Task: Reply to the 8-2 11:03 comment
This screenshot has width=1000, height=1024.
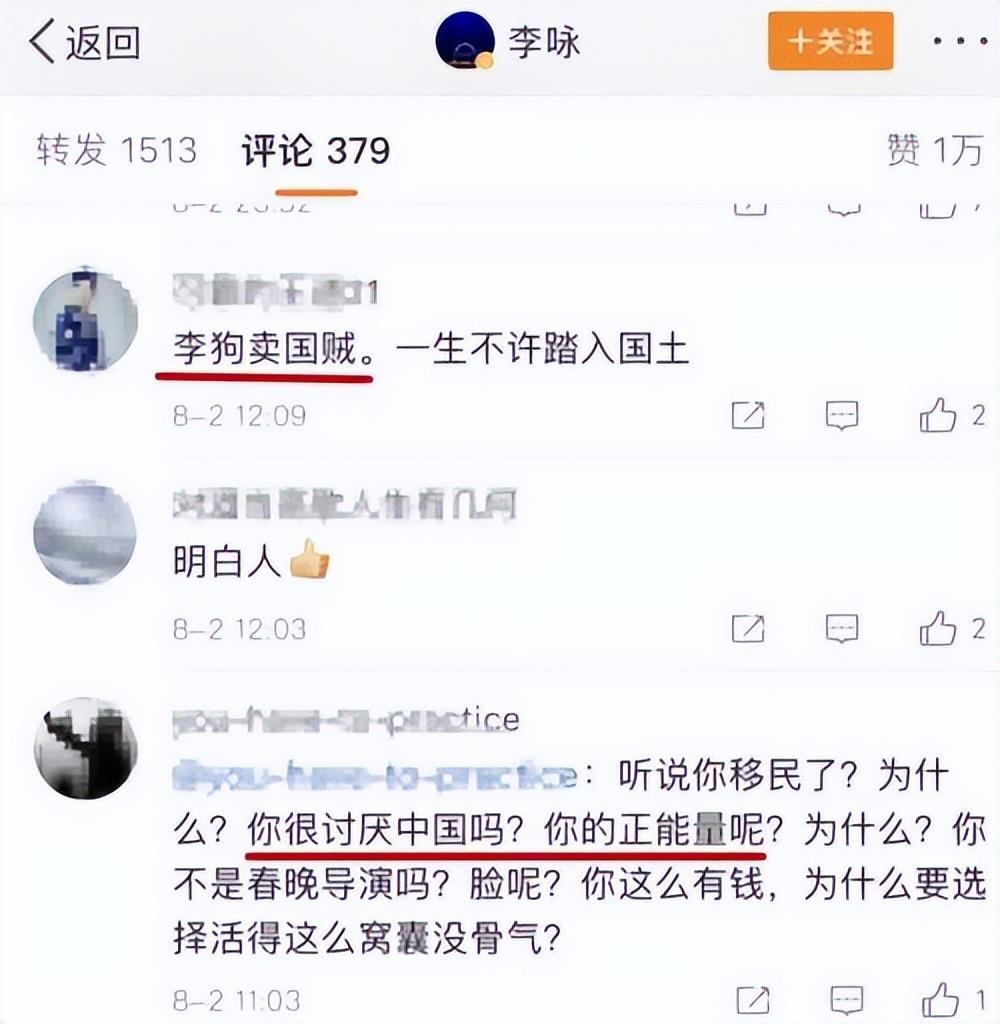Action: click(x=847, y=1000)
